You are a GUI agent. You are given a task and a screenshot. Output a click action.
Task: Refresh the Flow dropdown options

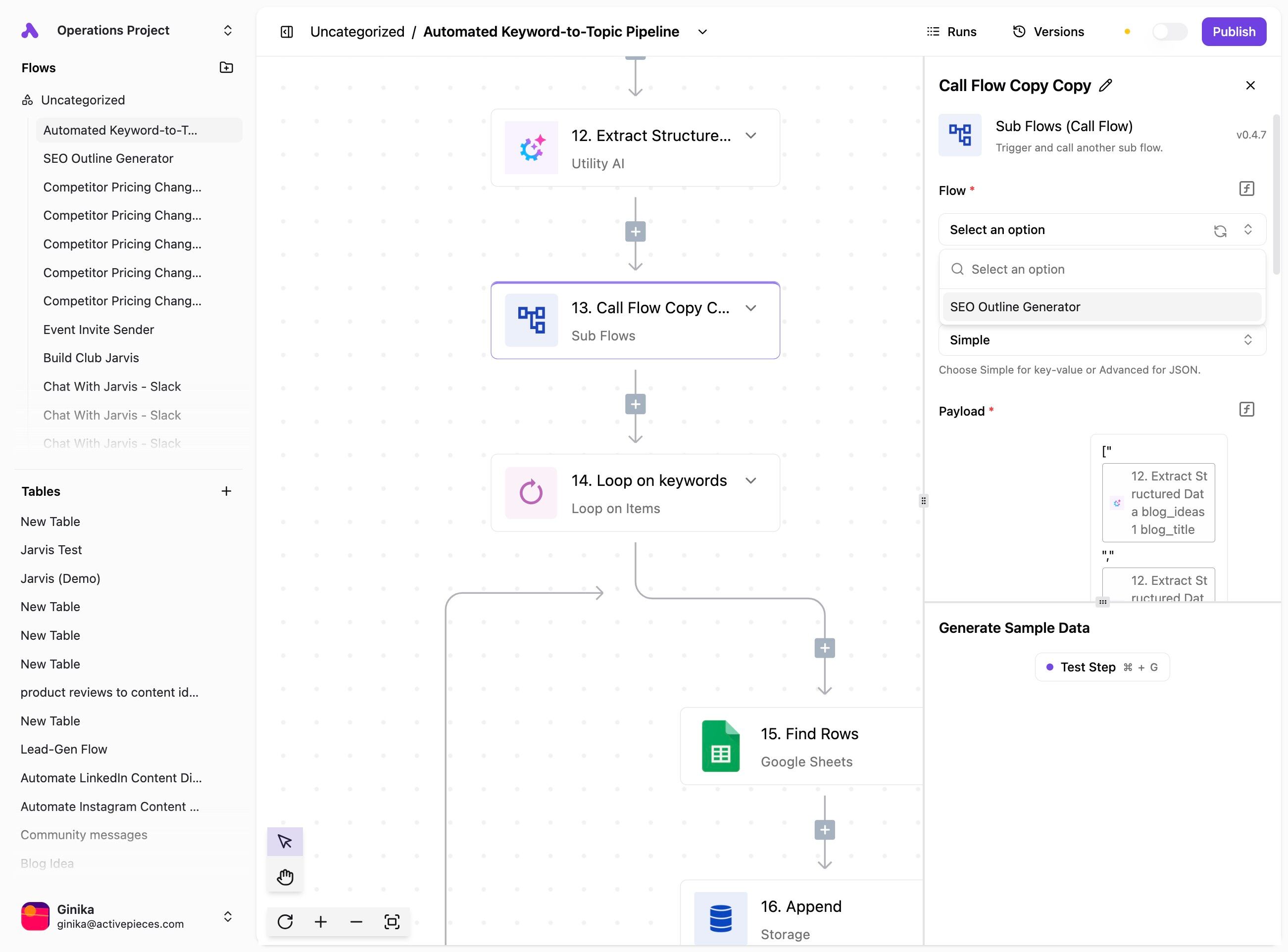[x=1220, y=231]
